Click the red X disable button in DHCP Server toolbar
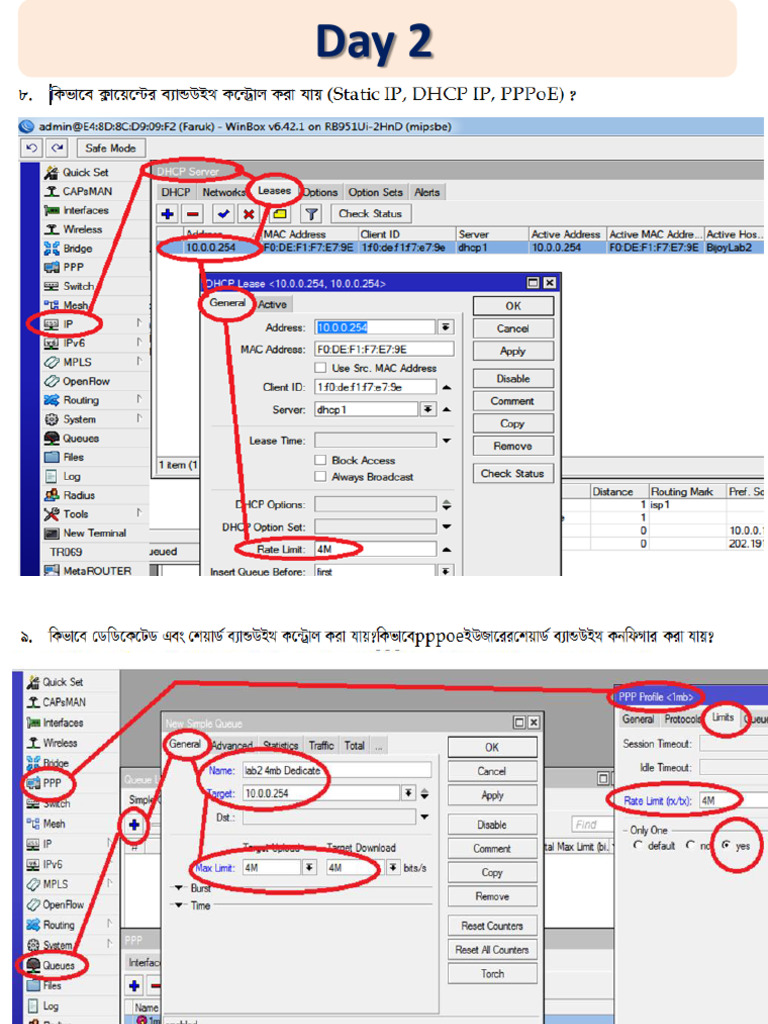This screenshot has width=768, height=1024. pyautogui.click(x=249, y=214)
